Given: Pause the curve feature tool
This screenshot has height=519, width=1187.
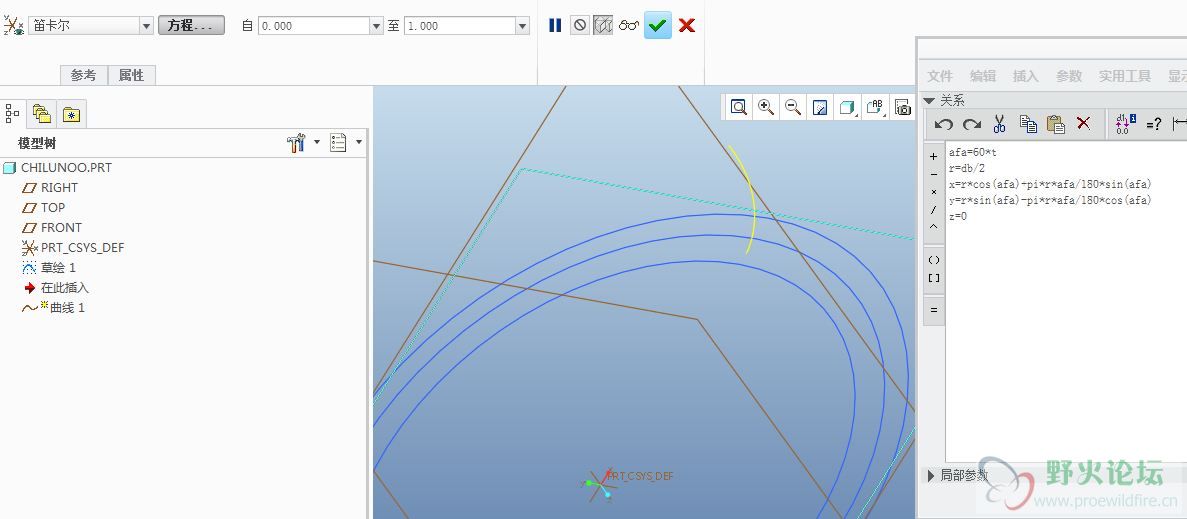Looking at the screenshot, I should coord(555,26).
